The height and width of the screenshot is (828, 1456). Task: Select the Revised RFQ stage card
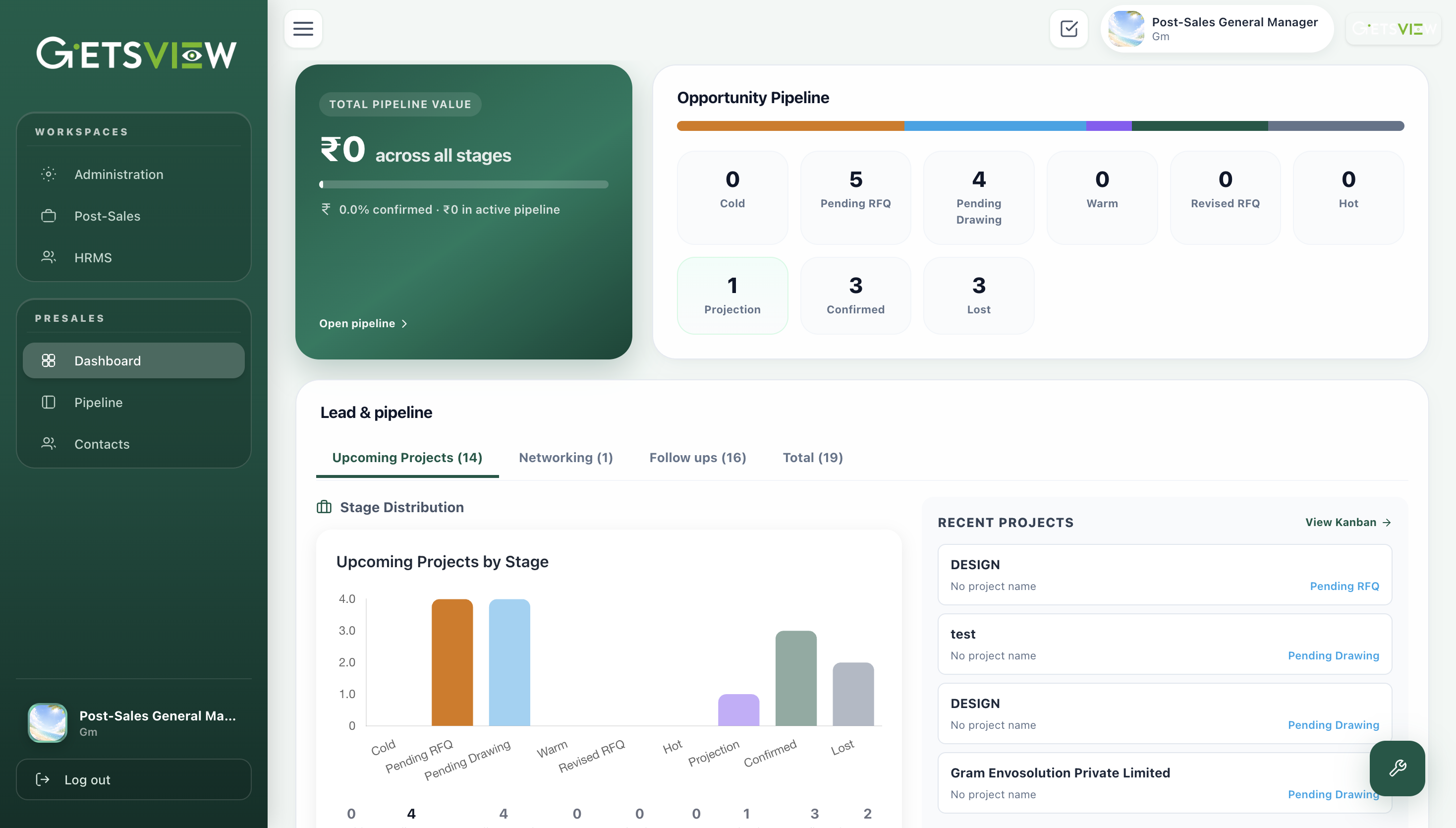click(1225, 197)
